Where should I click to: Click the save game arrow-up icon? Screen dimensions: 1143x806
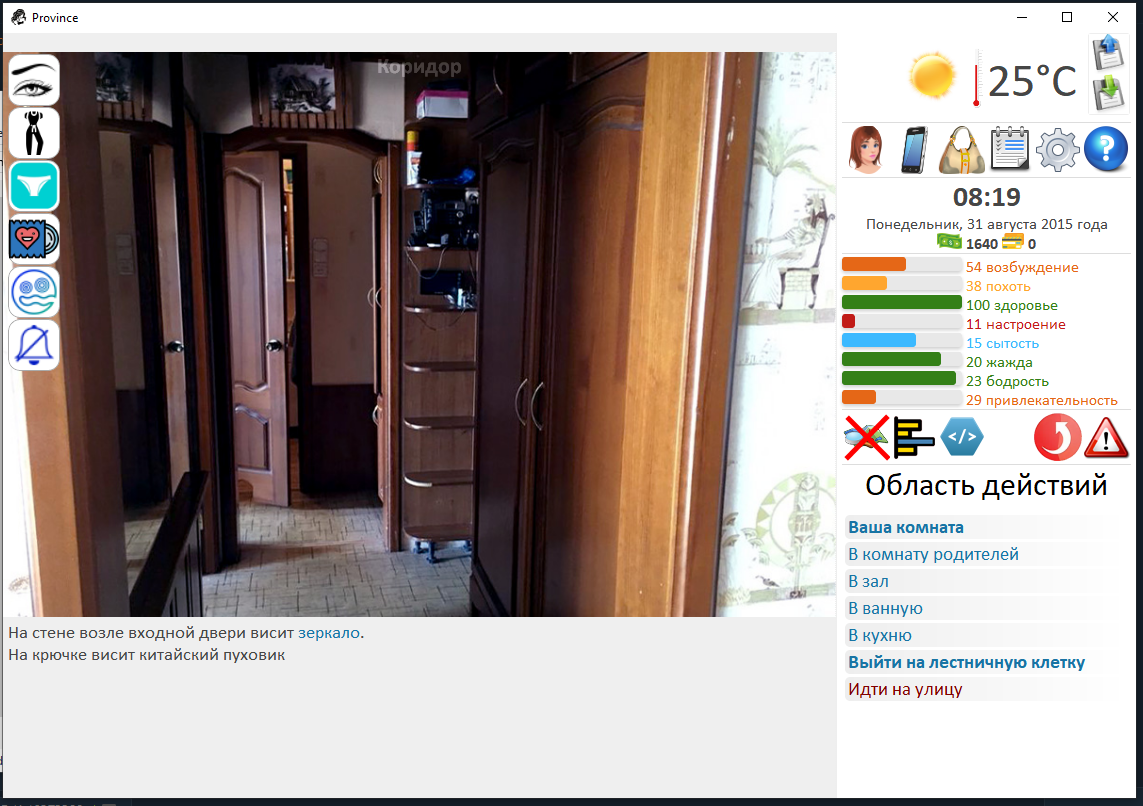[x=1108, y=53]
